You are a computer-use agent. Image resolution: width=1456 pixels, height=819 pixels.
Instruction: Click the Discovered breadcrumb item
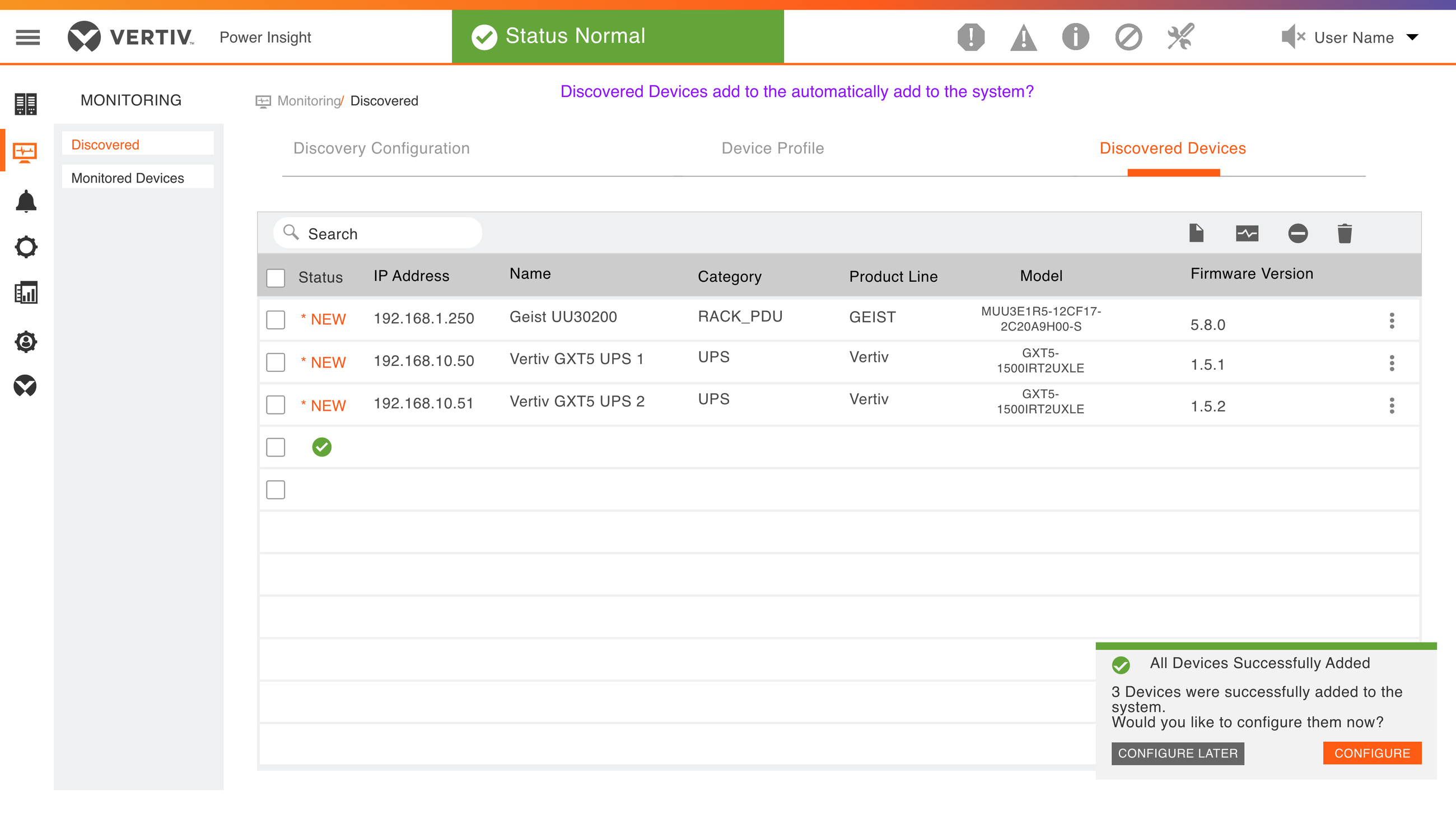pyautogui.click(x=384, y=101)
